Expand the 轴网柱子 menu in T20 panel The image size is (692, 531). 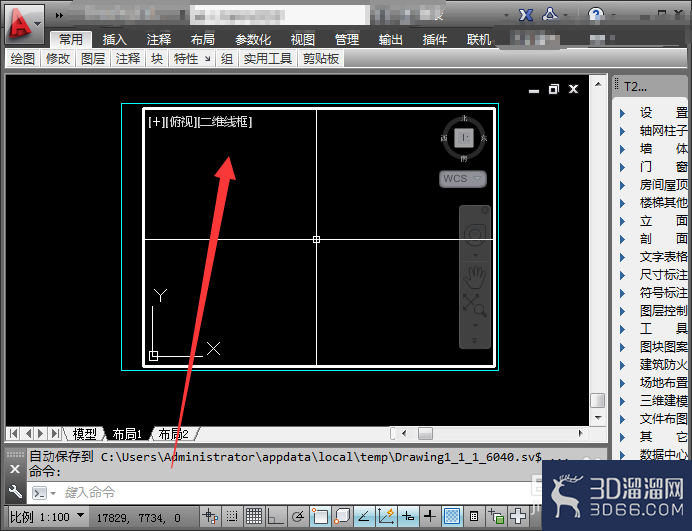tap(654, 131)
